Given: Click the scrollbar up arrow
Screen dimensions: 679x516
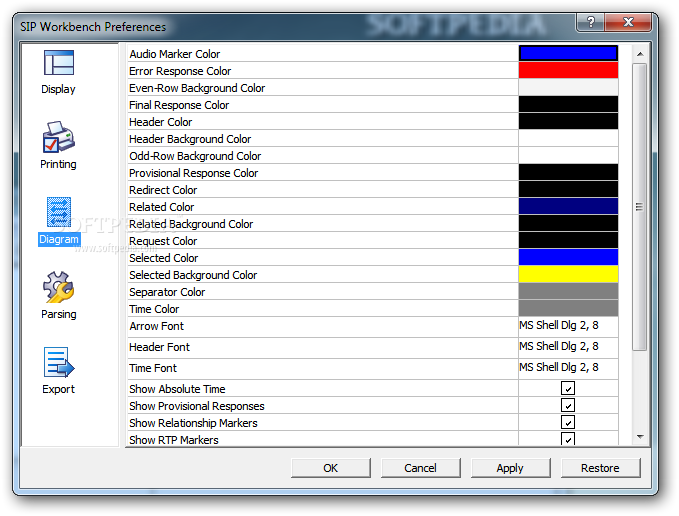Looking at the screenshot, I should pyautogui.click(x=640, y=54).
